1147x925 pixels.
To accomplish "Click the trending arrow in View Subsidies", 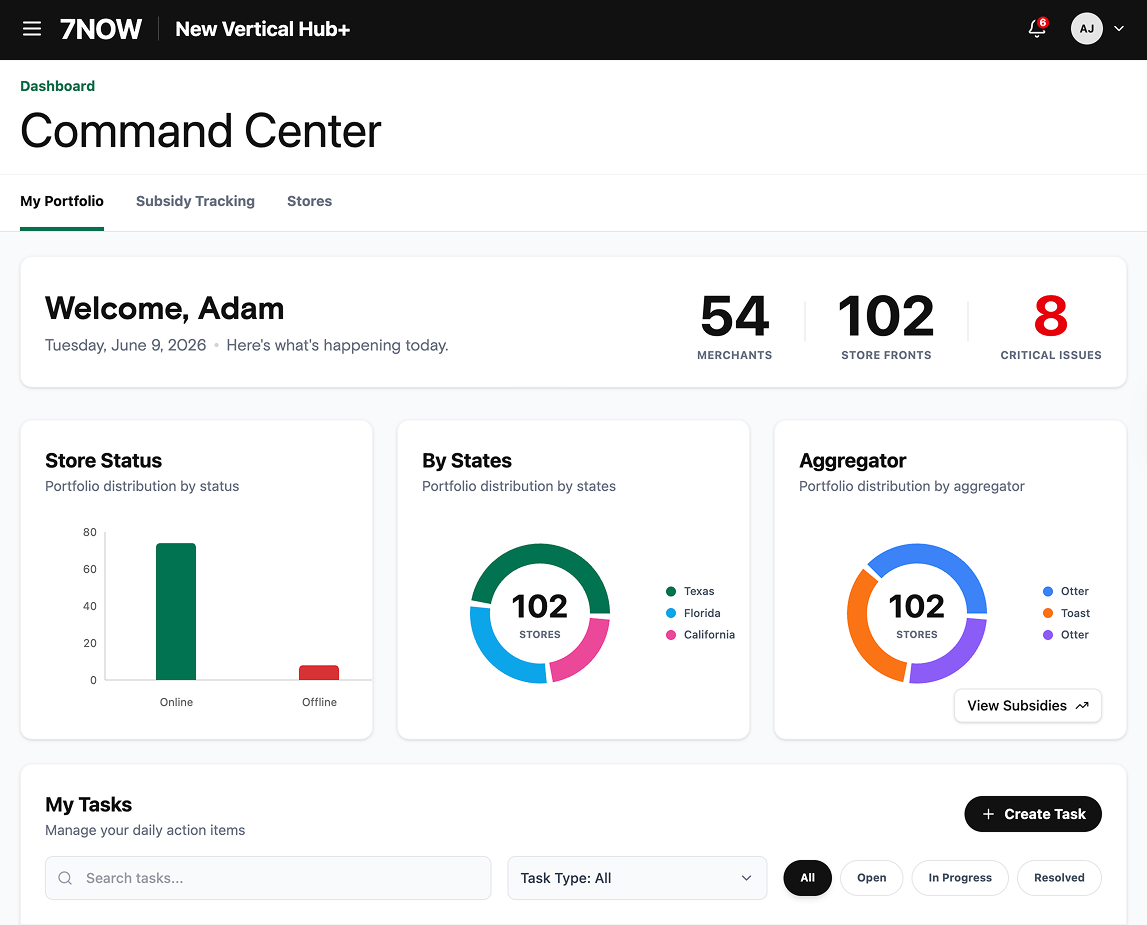I will coord(1082,706).
